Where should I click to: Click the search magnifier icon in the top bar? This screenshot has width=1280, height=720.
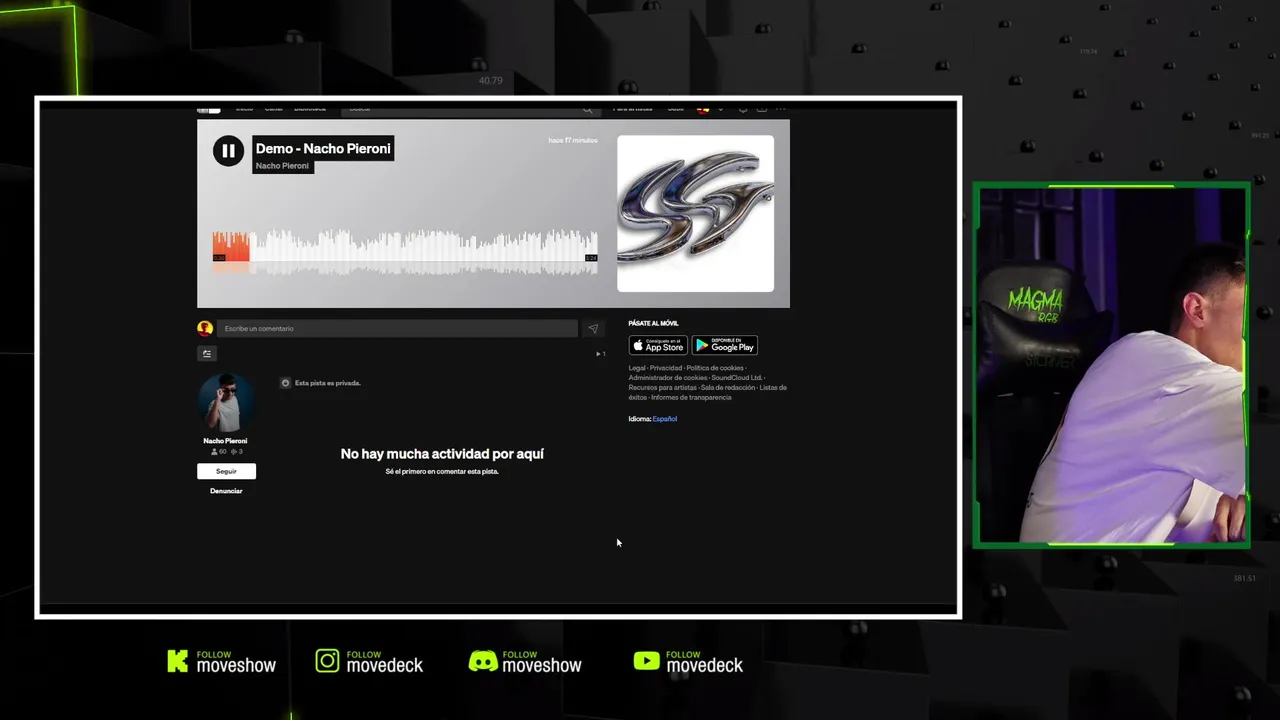point(588,109)
